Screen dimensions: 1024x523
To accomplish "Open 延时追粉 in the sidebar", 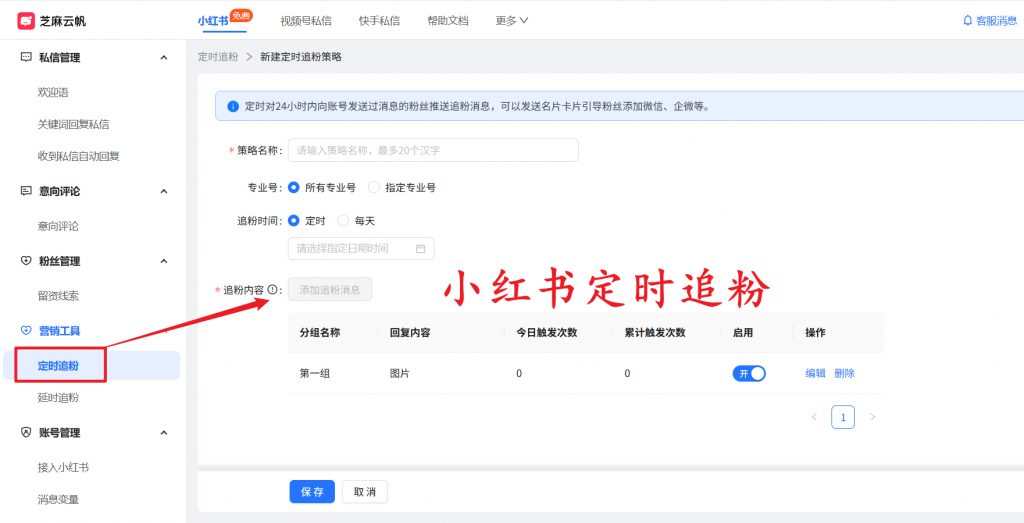I will (58, 398).
